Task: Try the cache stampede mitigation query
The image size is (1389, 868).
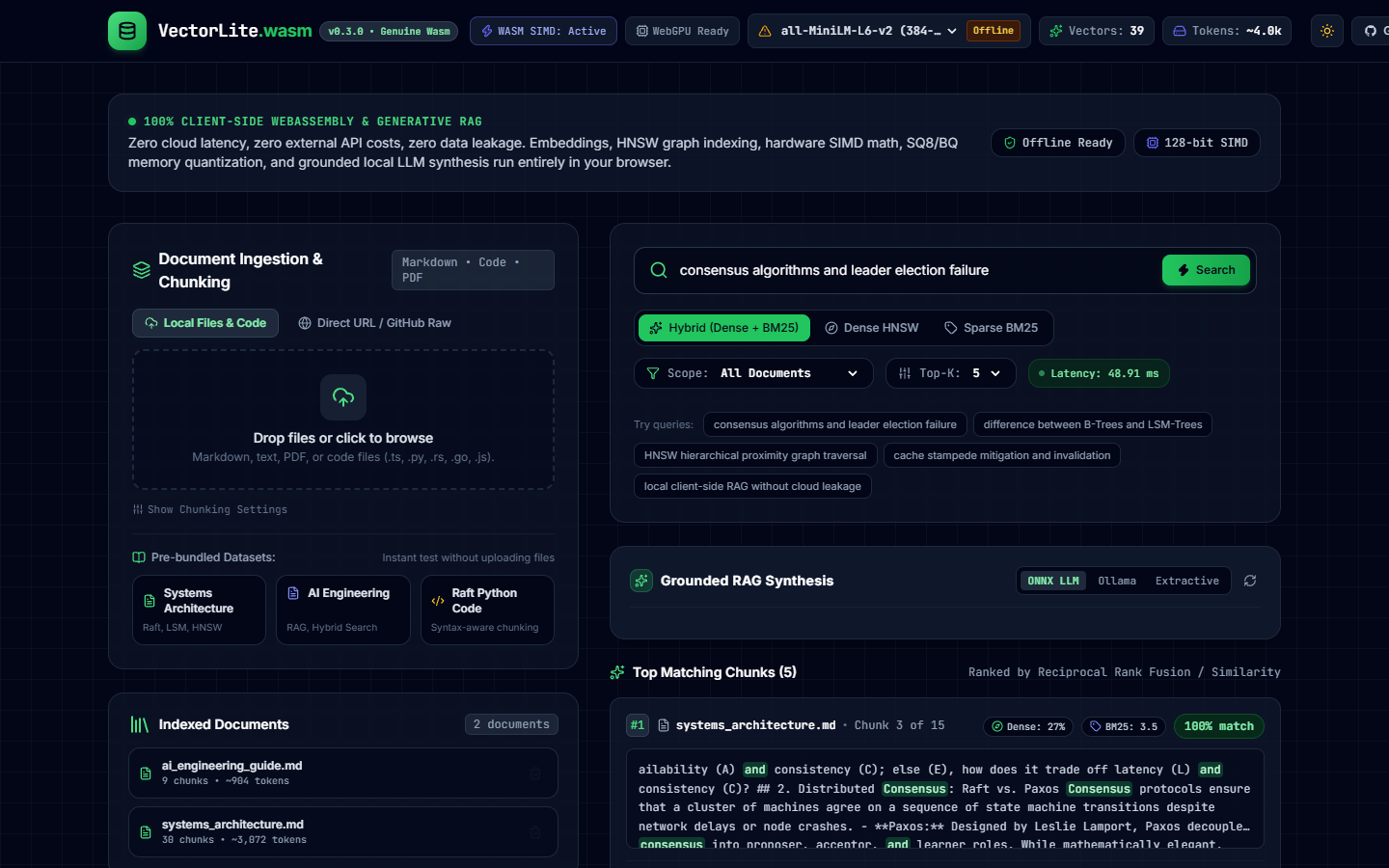Action: 1002,455
